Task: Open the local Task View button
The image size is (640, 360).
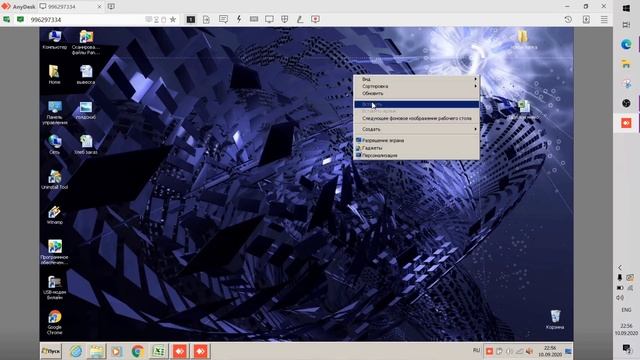Action: click(626, 25)
